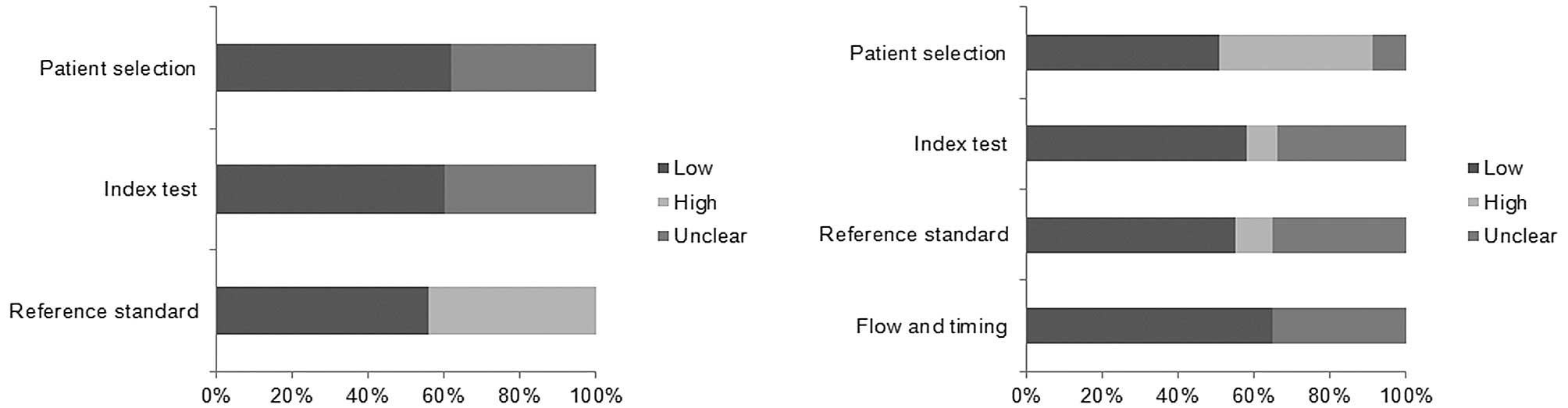Select the left chart's Patient selection Unclear segment
Viewport: 1568px width, 408px height.
523,68
